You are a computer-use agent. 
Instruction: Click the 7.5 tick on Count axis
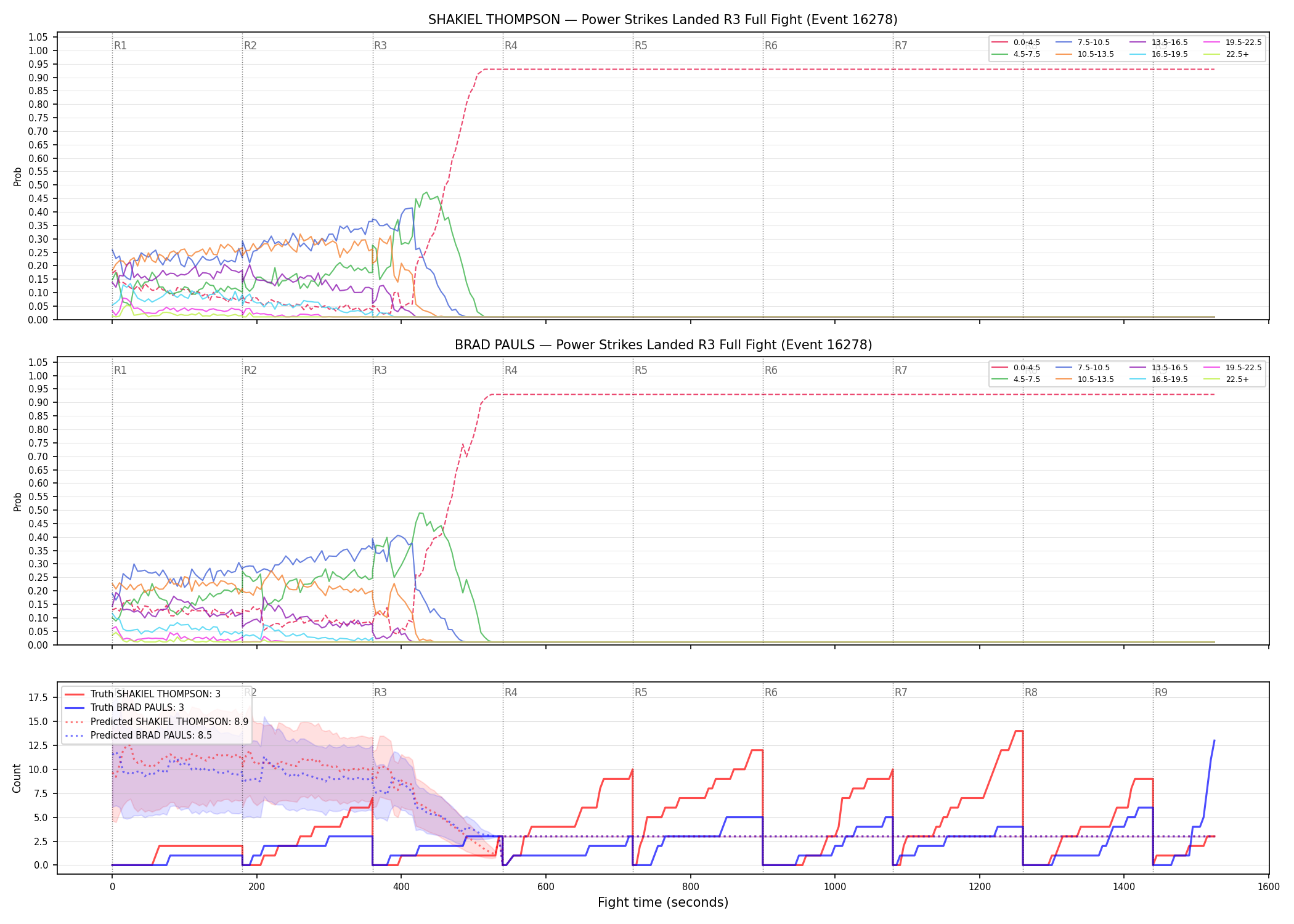(41, 793)
